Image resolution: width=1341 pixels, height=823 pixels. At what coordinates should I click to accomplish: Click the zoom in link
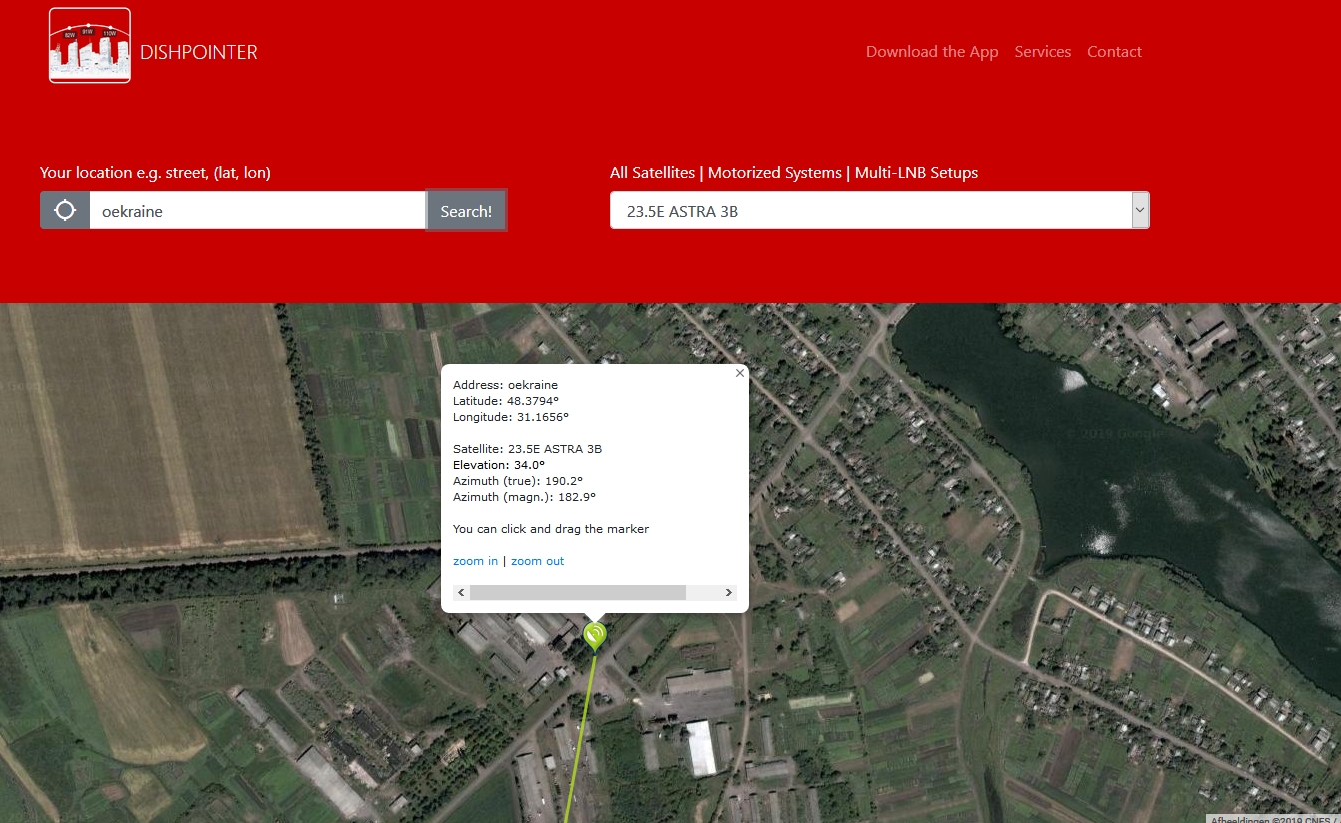tap(475, 561)
